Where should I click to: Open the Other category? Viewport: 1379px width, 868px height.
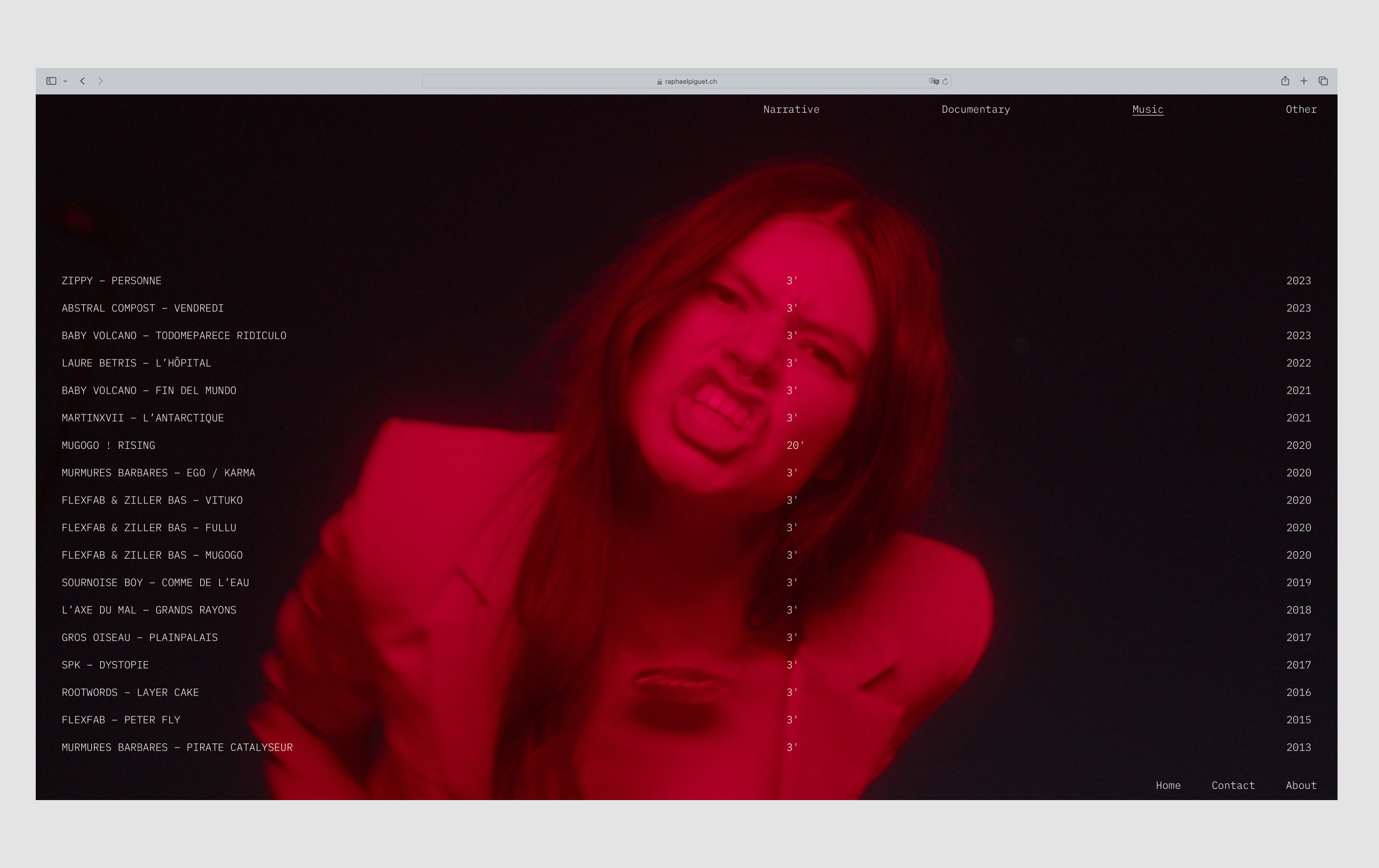pos(1301,109)
